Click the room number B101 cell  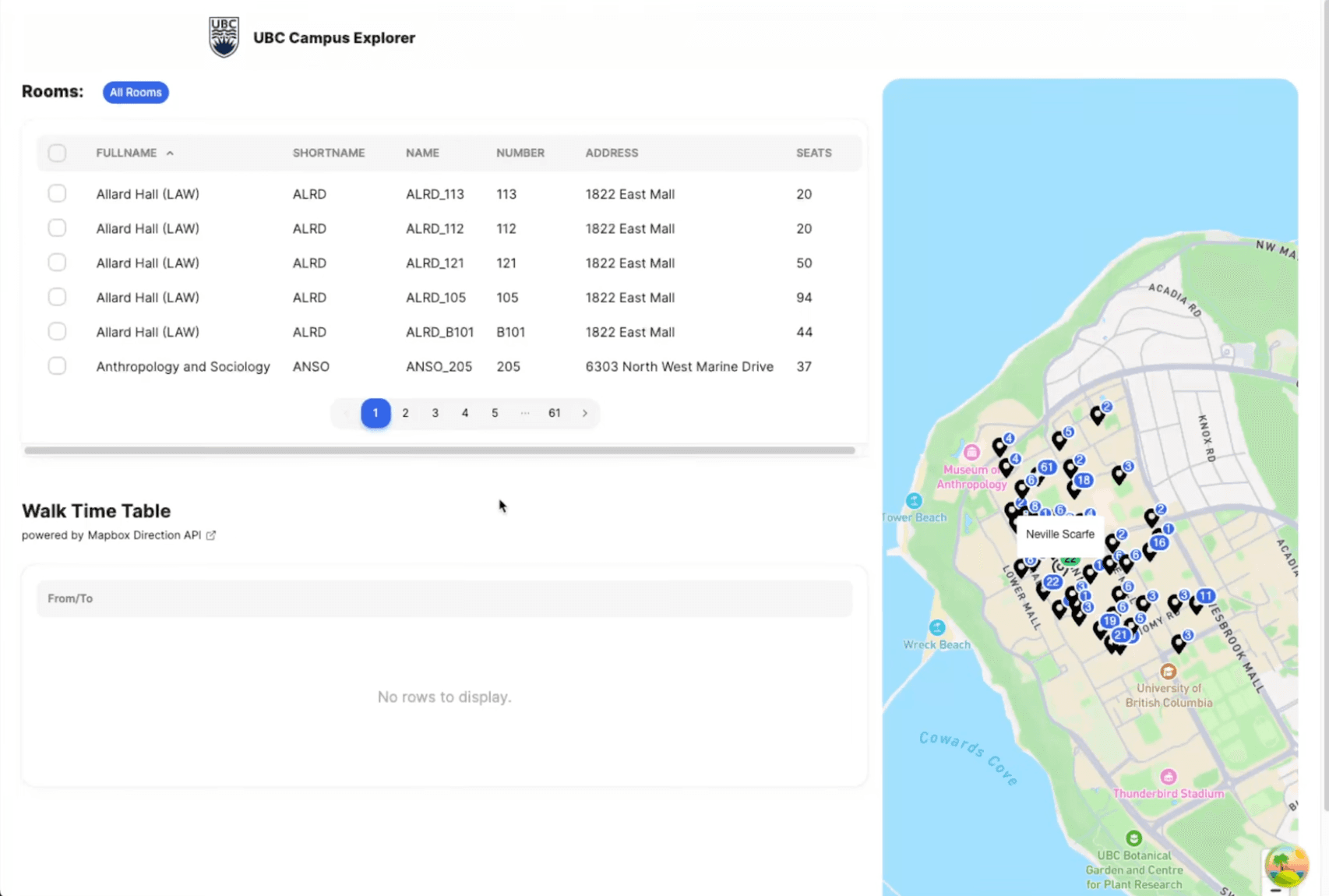[510, 332]
